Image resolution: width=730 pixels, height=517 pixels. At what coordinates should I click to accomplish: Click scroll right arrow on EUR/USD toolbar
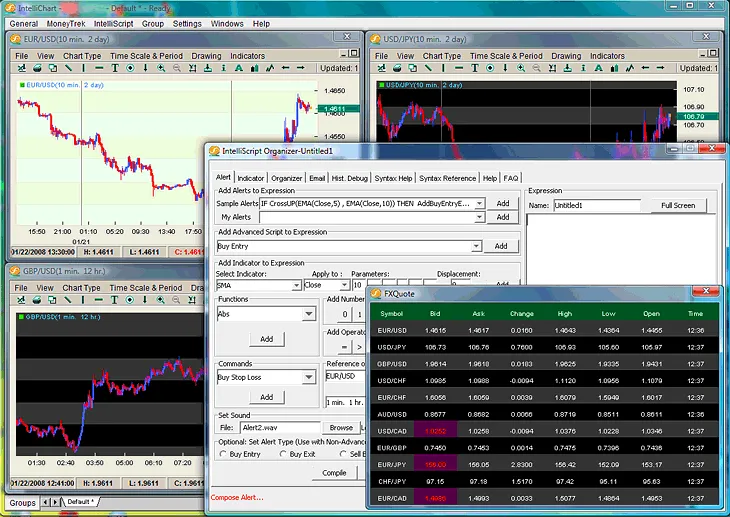click(301, 69)
